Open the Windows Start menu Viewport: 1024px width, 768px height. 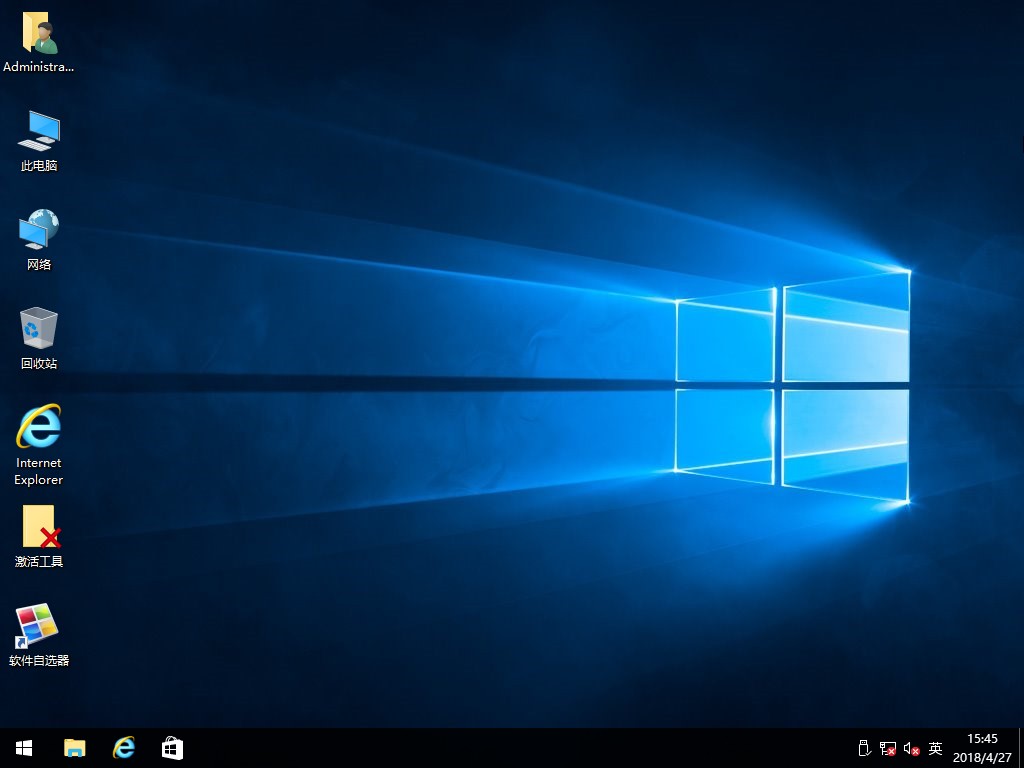[x=24, y=748]
